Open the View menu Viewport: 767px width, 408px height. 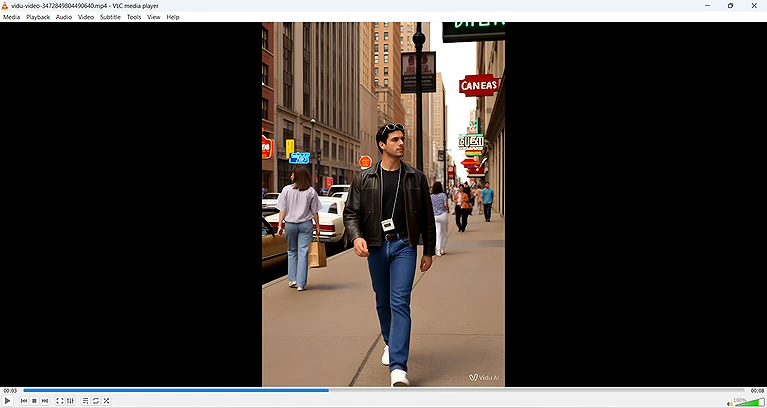154,17
